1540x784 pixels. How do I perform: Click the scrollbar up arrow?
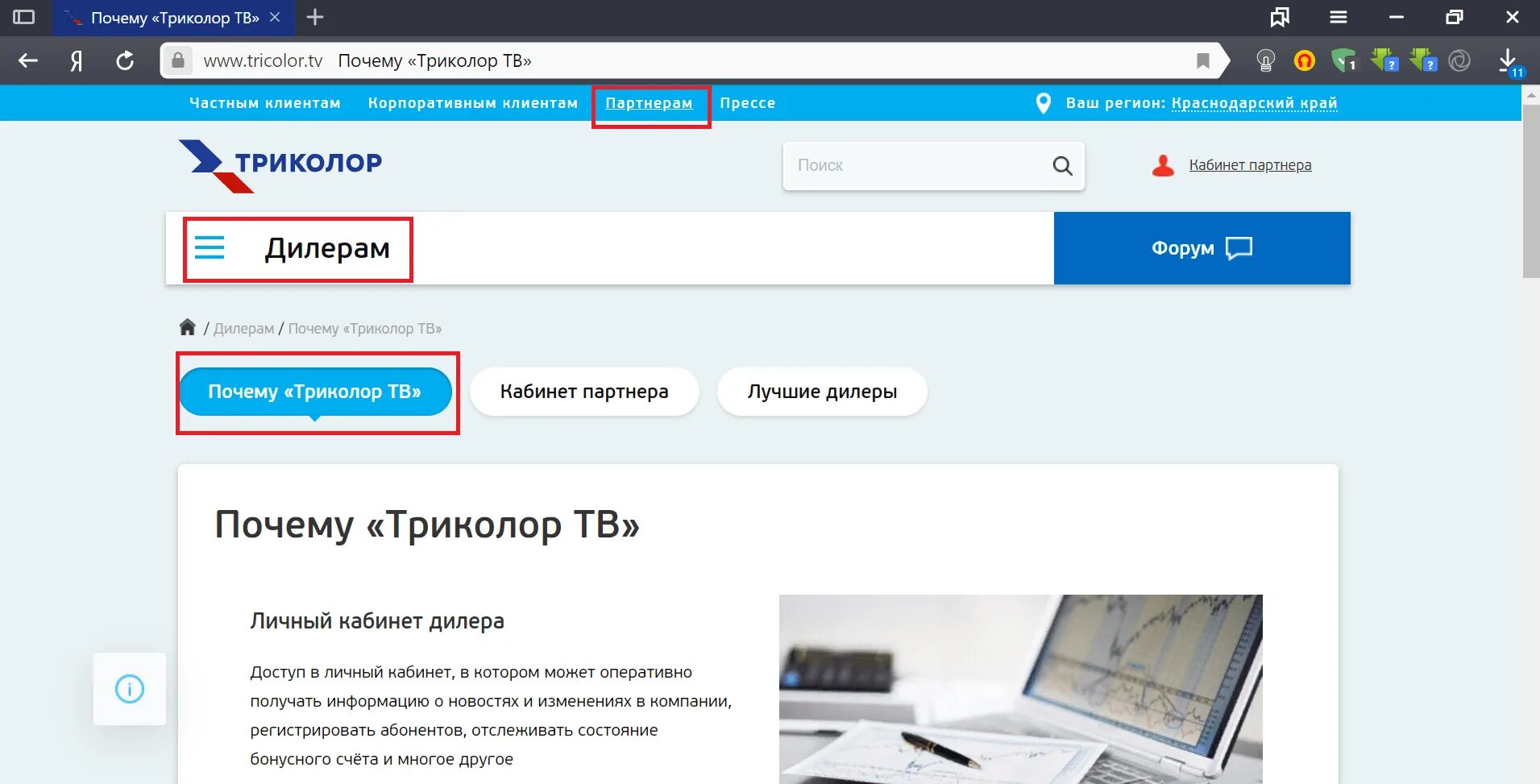point(1531,94)
